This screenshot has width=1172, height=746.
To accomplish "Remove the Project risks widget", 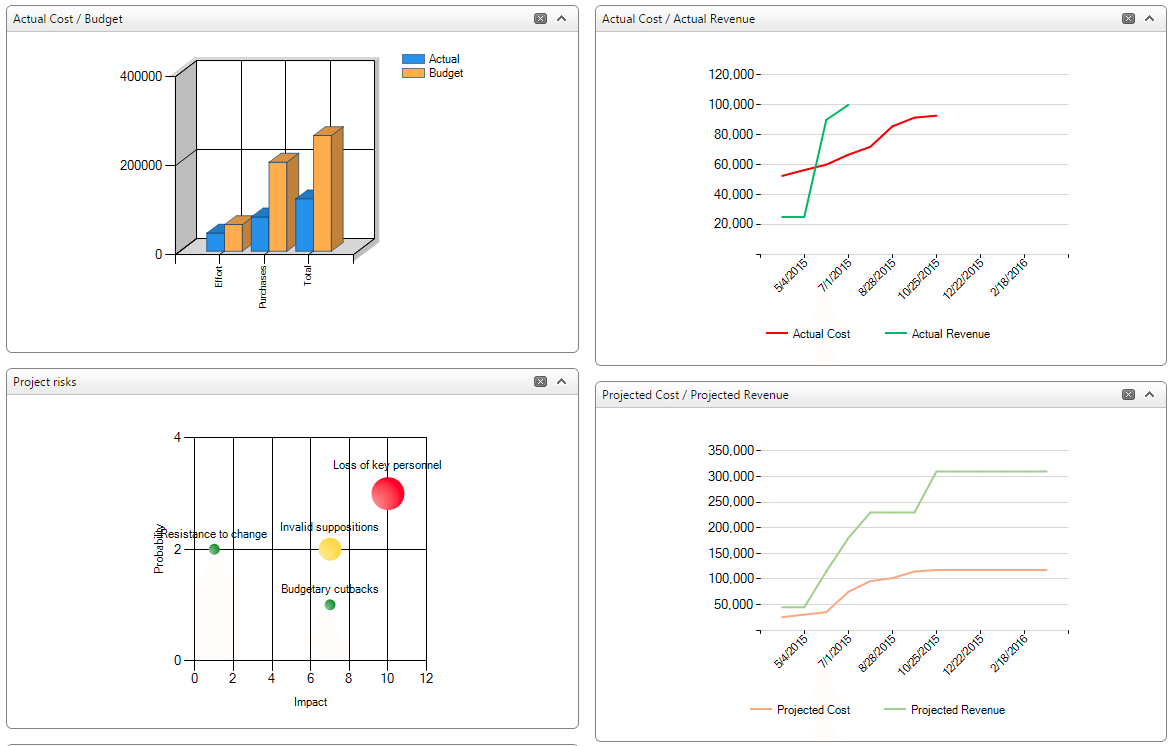I will coord(538,381).
